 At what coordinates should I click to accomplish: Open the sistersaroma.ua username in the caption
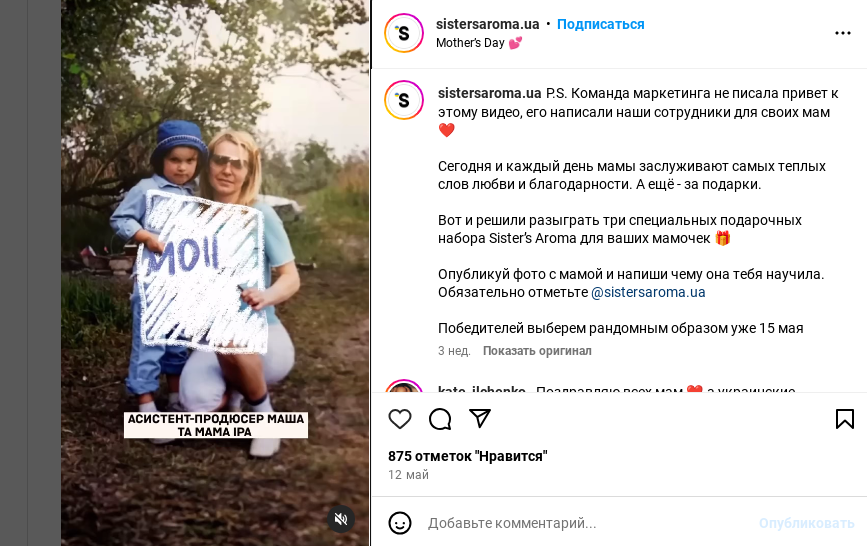489,93
